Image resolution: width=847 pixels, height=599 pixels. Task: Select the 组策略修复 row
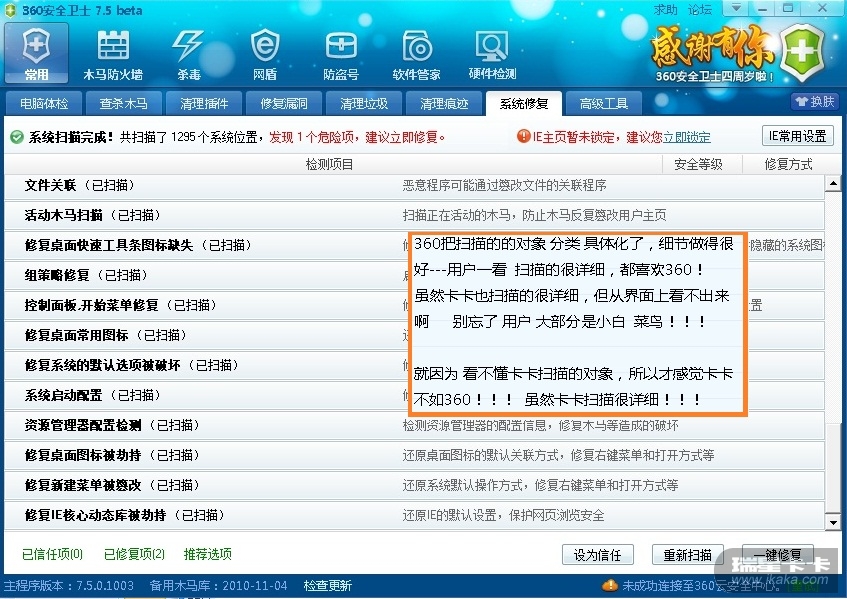414,275
